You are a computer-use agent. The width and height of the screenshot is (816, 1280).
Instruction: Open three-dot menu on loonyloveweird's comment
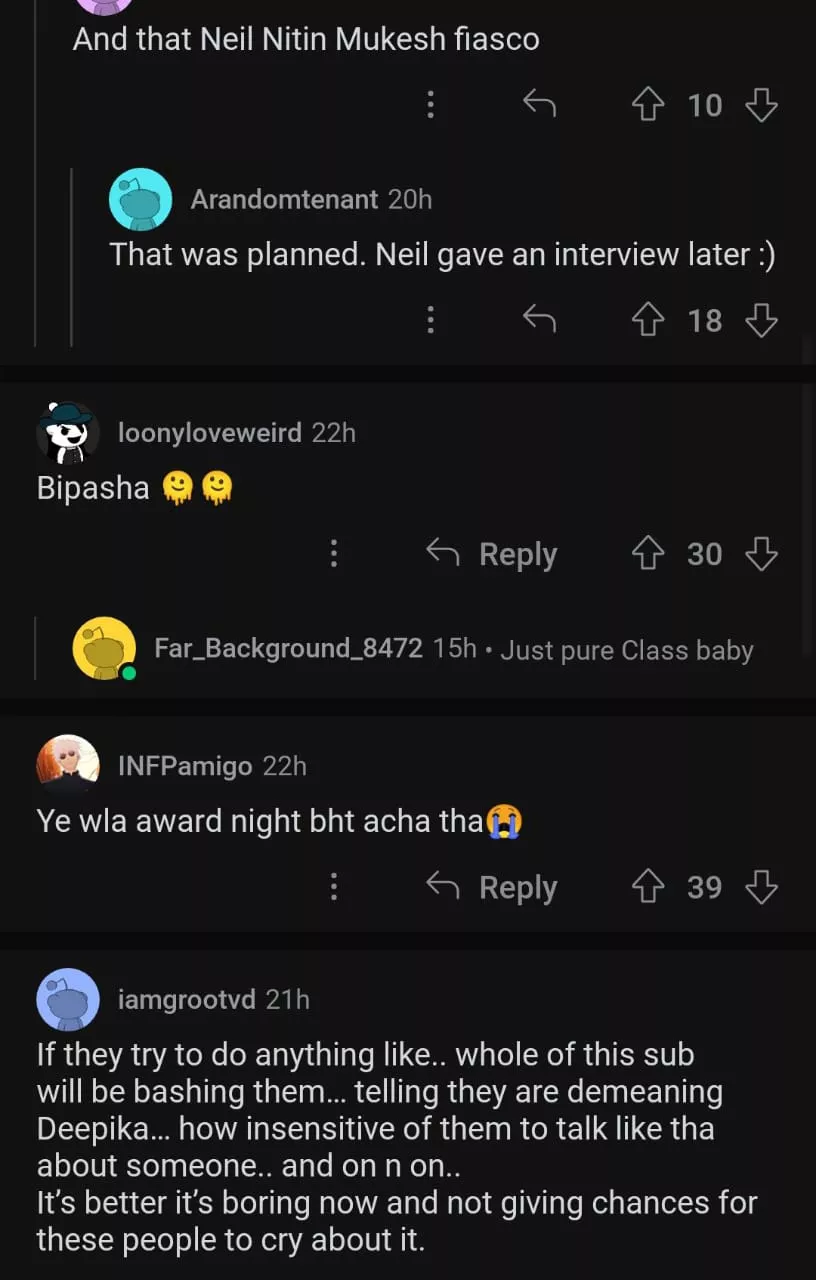(x=334, y=554)
